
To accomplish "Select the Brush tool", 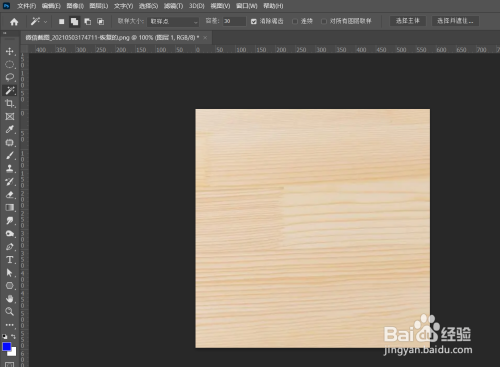I will (10, 155).
